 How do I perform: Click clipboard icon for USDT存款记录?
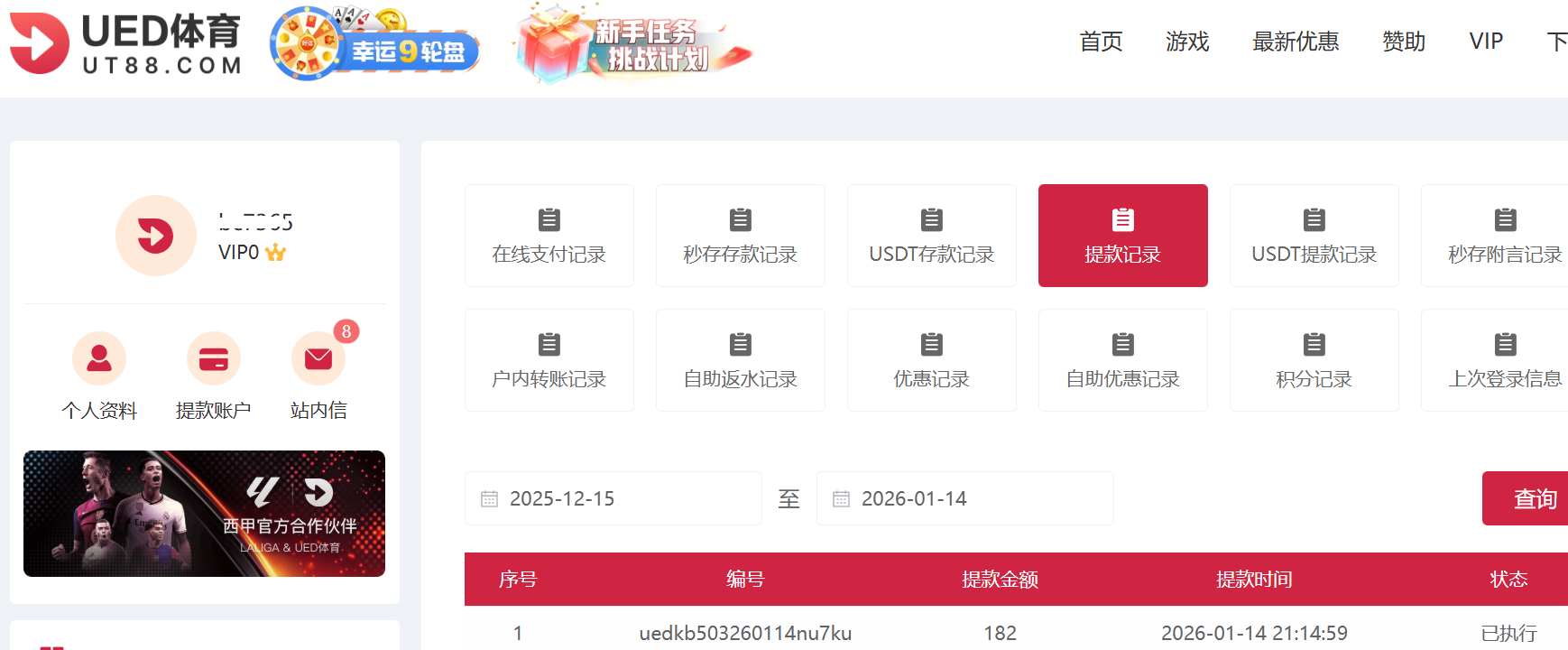932,219
